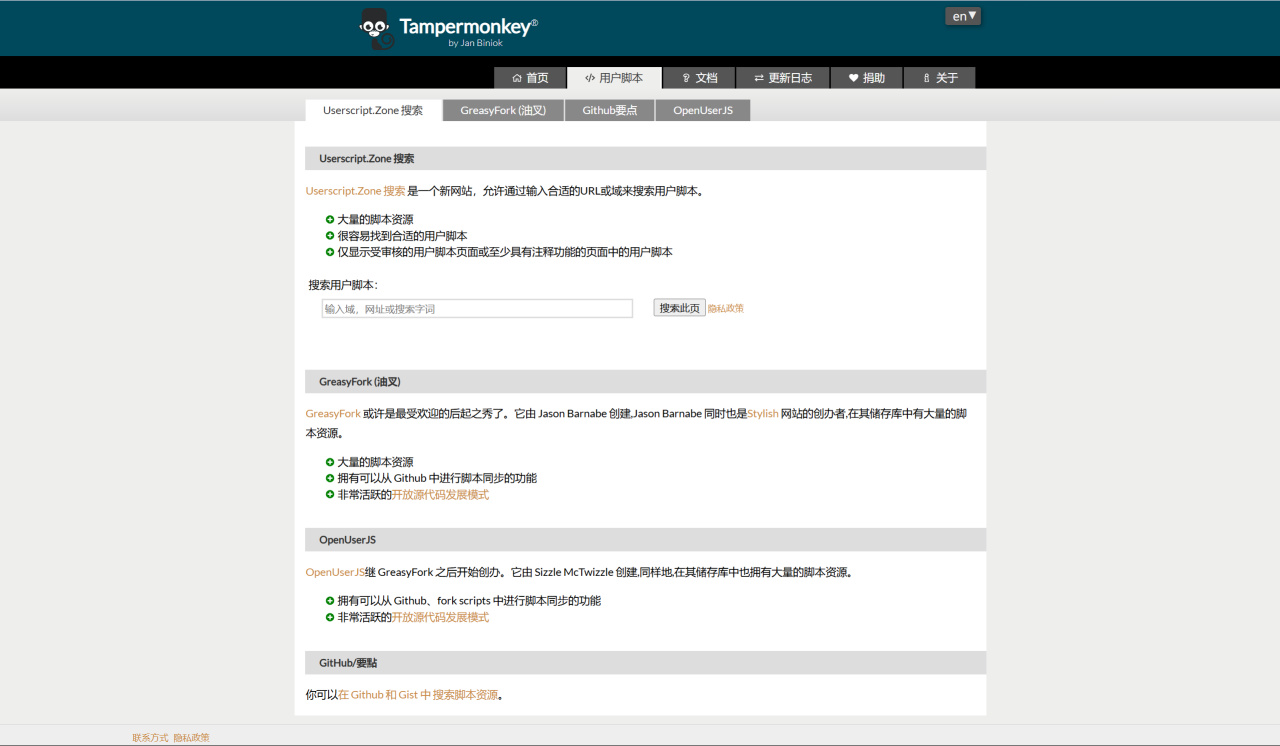This screenshot has width=1280, height=746.
Task: Go to the 首页 navigation tab
Action: click(530, 78)
